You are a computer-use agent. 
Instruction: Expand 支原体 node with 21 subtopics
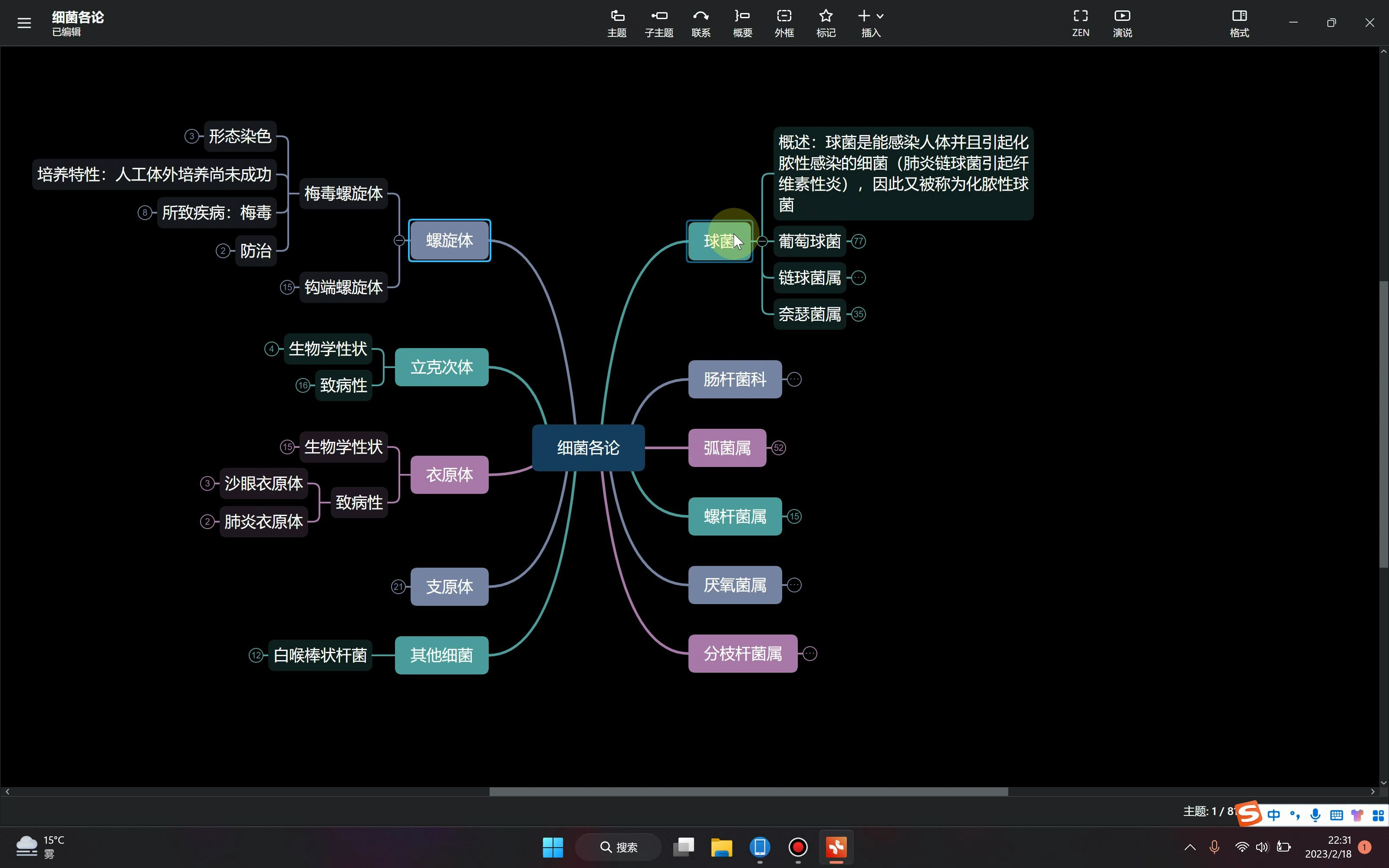tap(398, 587)
